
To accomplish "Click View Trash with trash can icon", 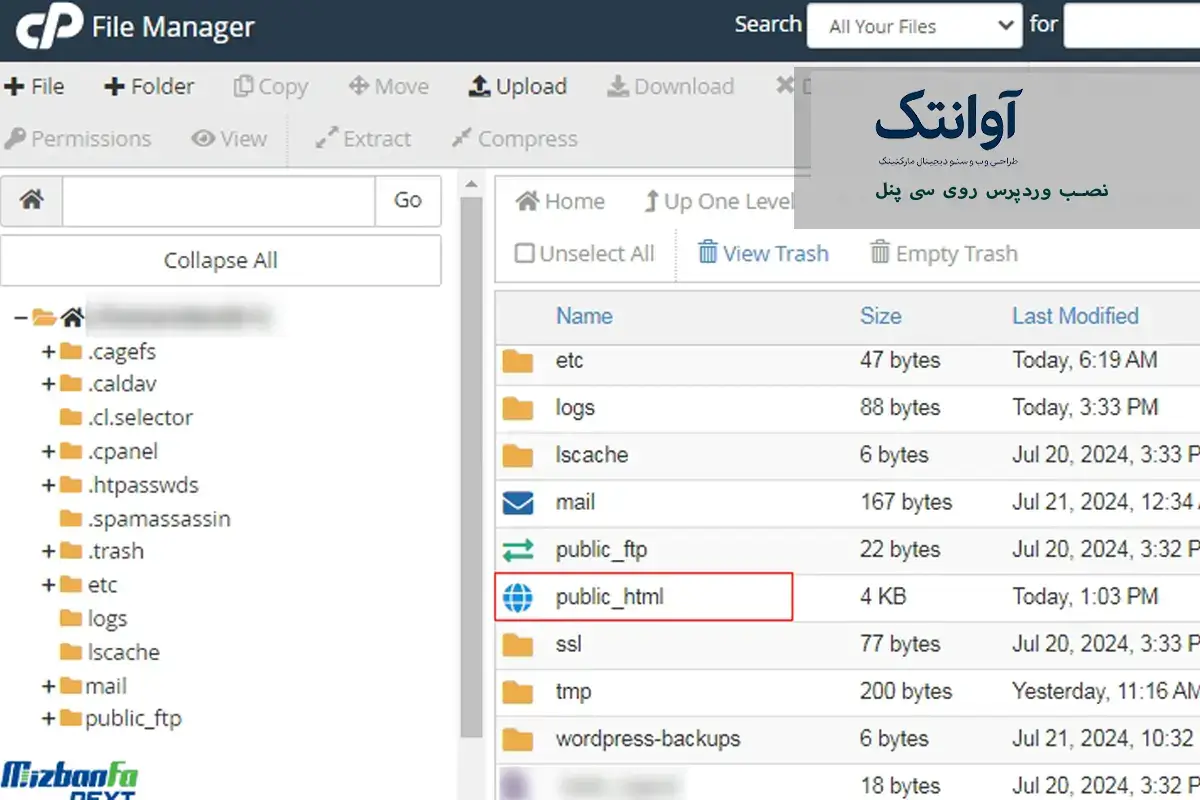I will tap(763, 254).
